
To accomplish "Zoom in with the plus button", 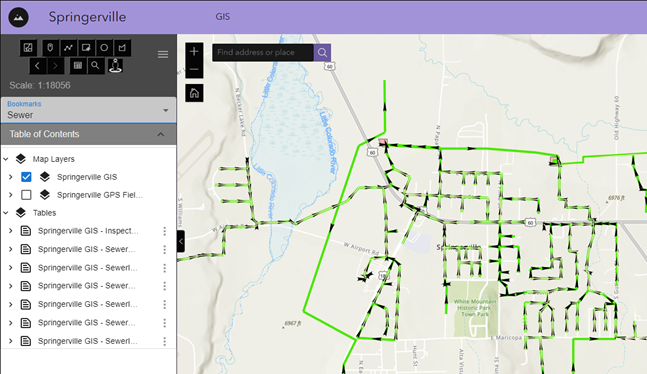I will point(194,52).
